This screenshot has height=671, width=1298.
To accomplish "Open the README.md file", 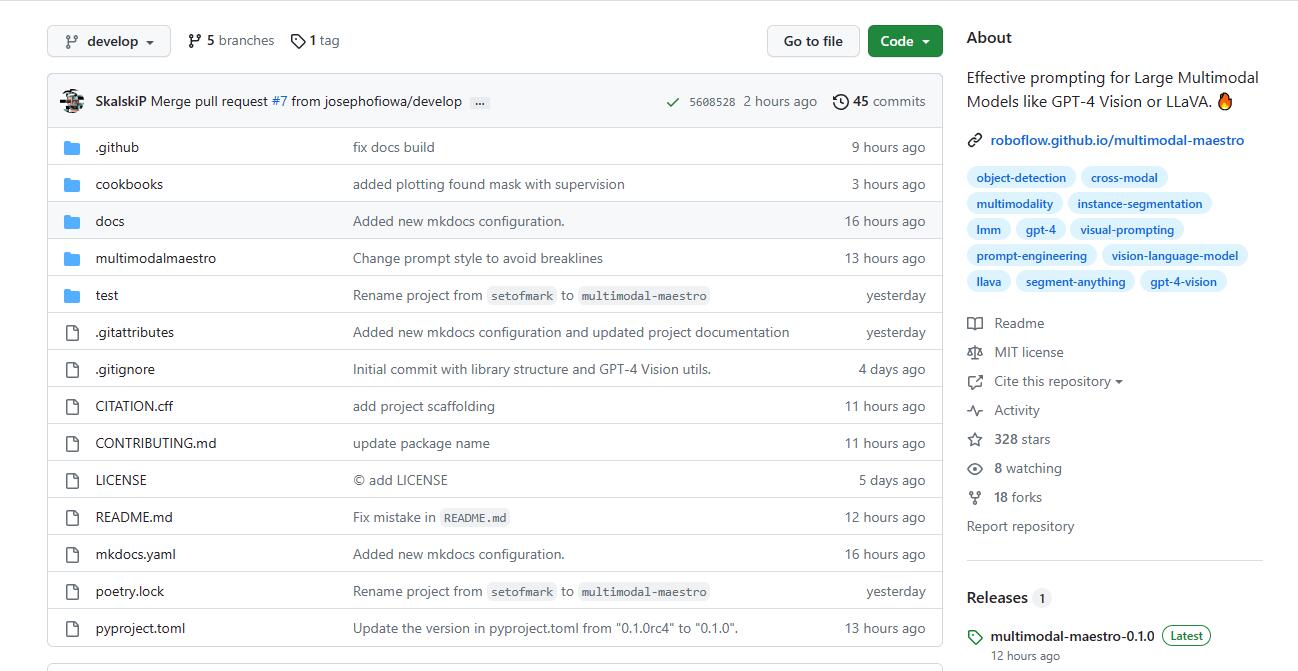I will click(134, 518).
